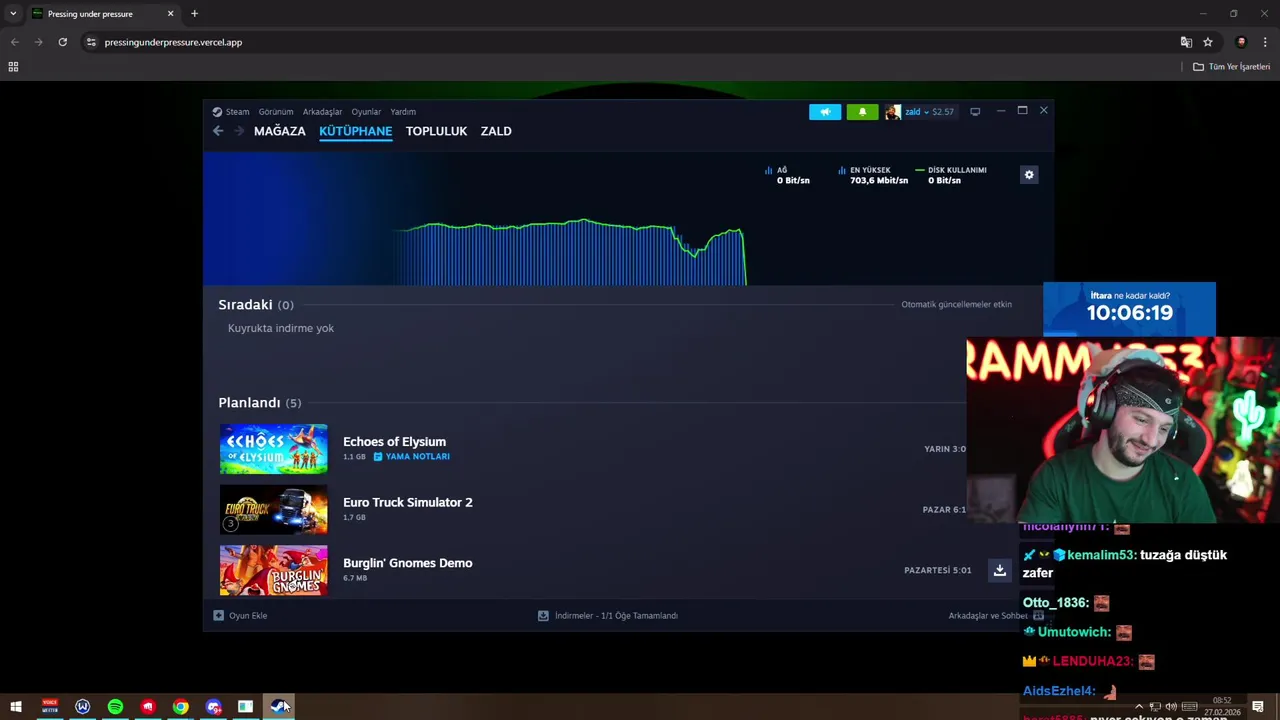
Task: Select Euro Truck Simulator 2 title
Action: click(407, 502)
